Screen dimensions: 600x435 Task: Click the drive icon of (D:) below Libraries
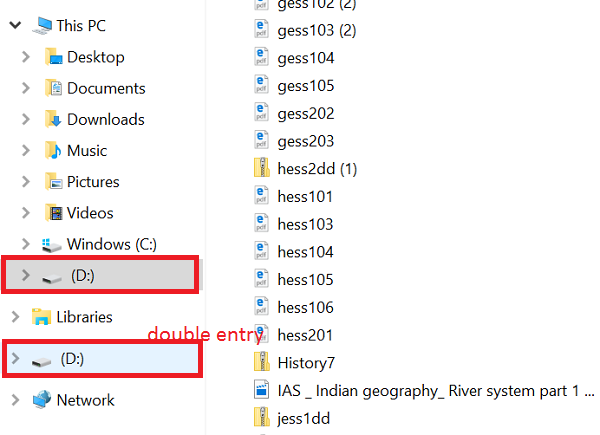click(41, 362)
